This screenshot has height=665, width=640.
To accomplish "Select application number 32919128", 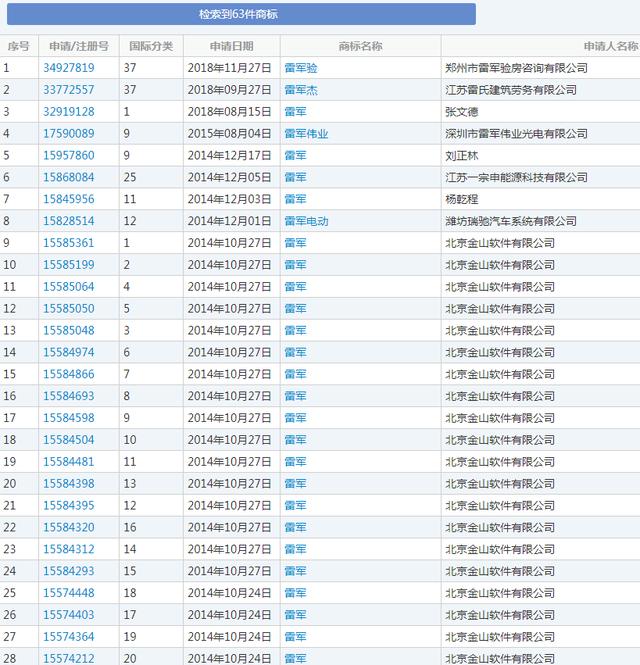I will 69,112.
